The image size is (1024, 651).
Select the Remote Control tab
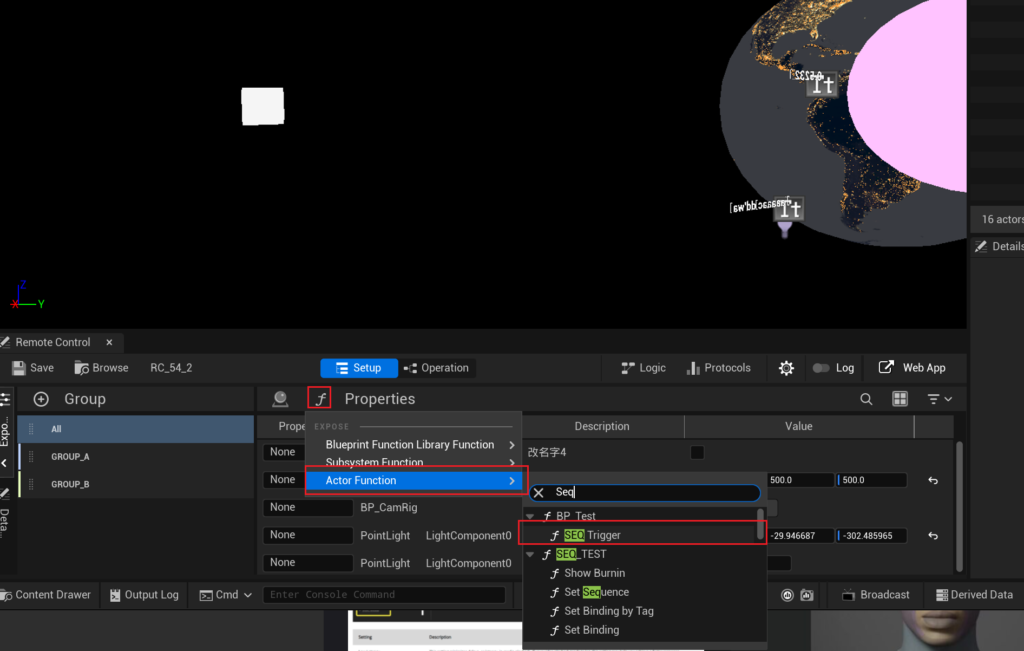pos(52,342)
